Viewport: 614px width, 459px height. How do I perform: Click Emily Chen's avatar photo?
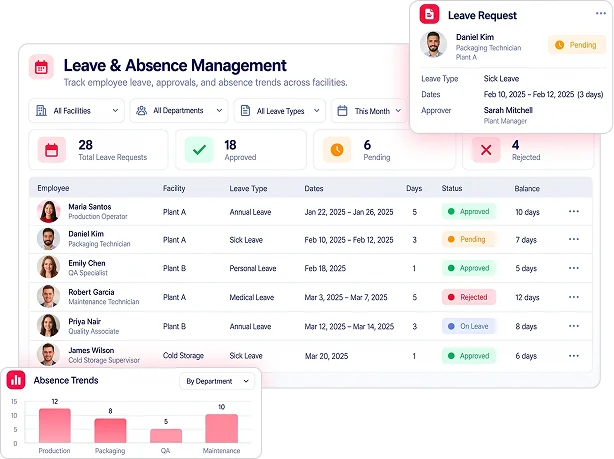coord(49,267)
